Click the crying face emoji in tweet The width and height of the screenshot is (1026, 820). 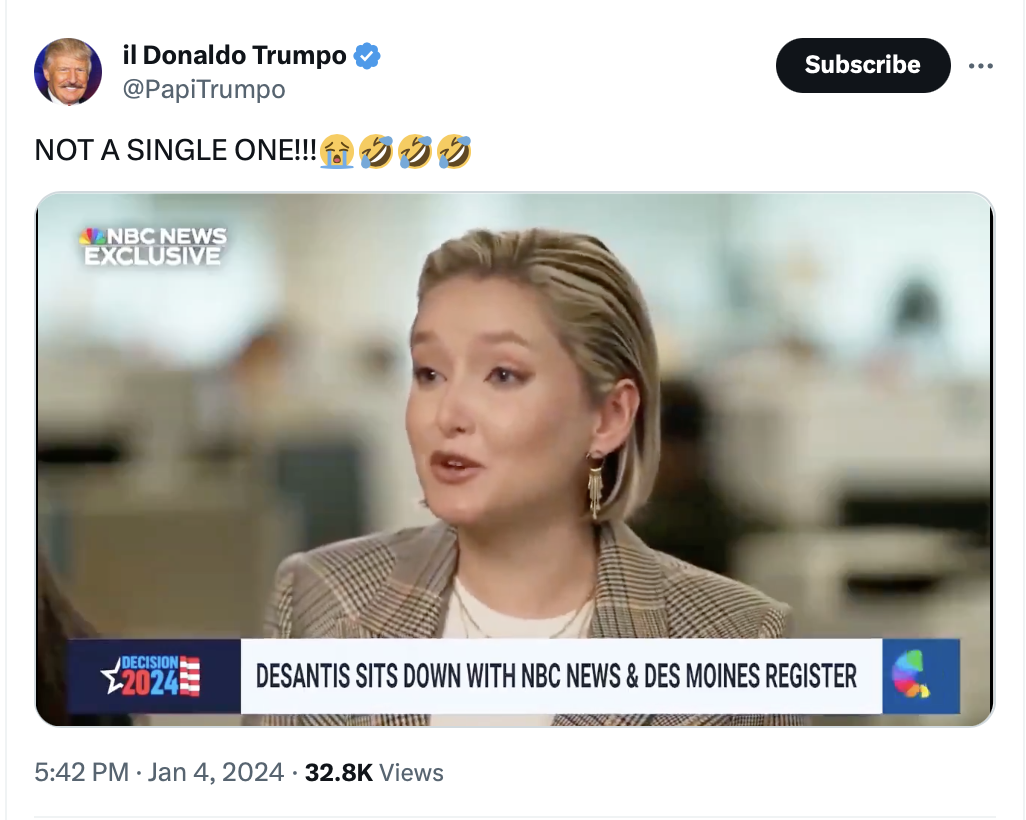click(336, 151)
